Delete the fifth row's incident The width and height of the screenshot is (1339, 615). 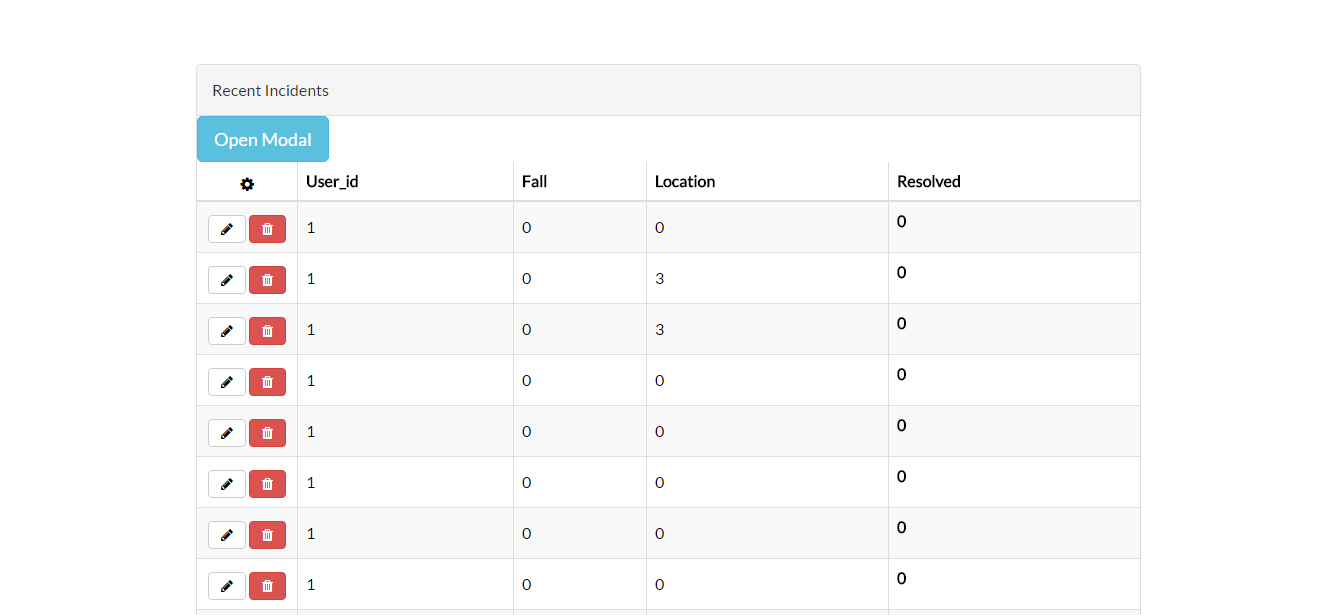267,433
